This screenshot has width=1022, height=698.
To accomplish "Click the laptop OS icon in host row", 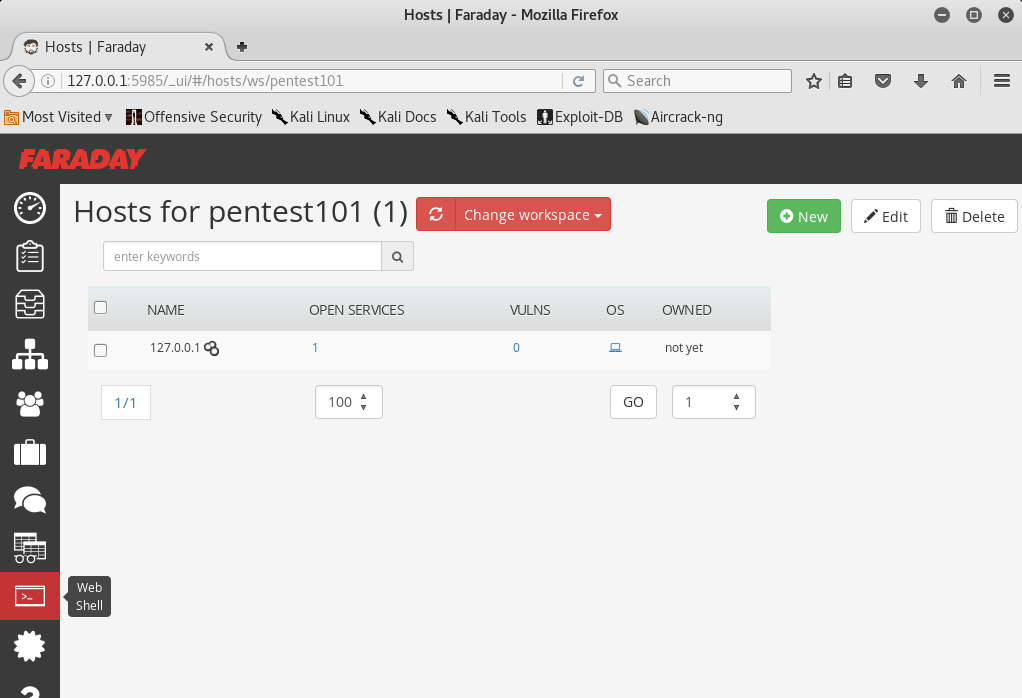I will tap(615, 348).
